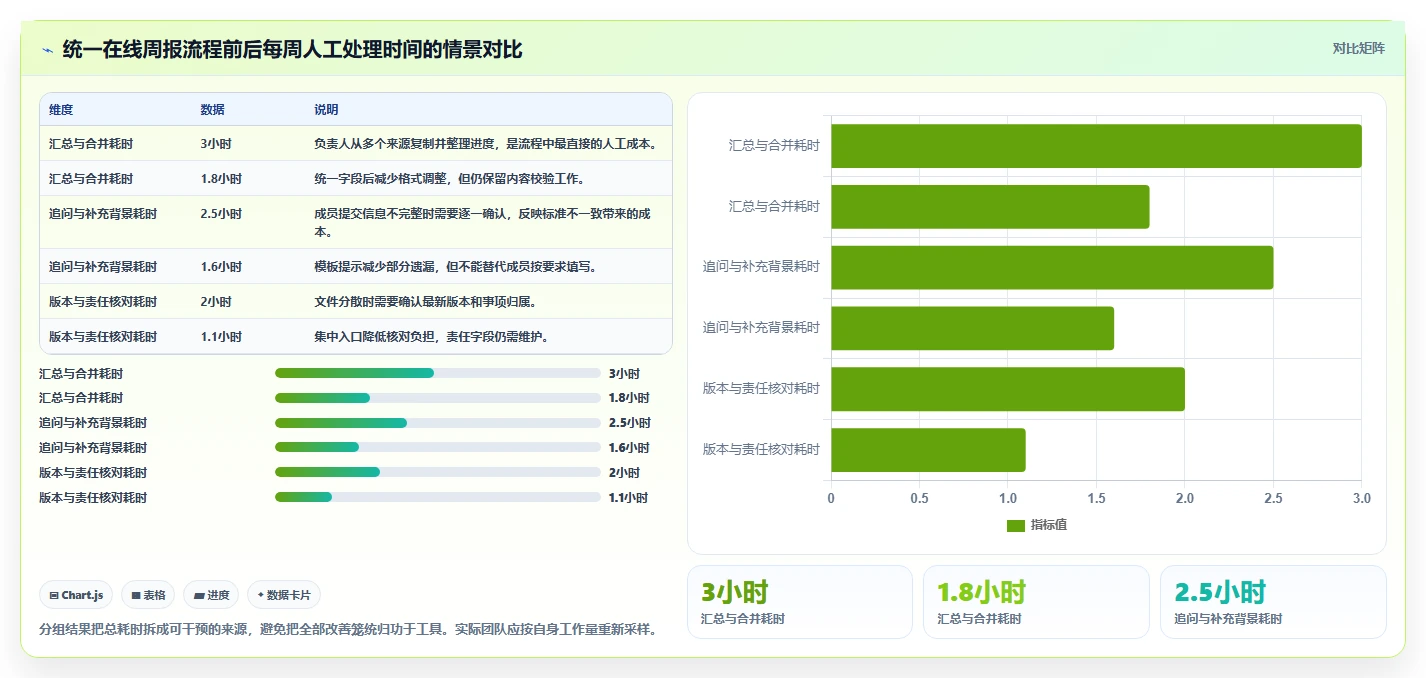Viewport: 1426px width, 678px height.
Task: Click the shortest chart bar ending at 1.1
Action: click(928, 450)
